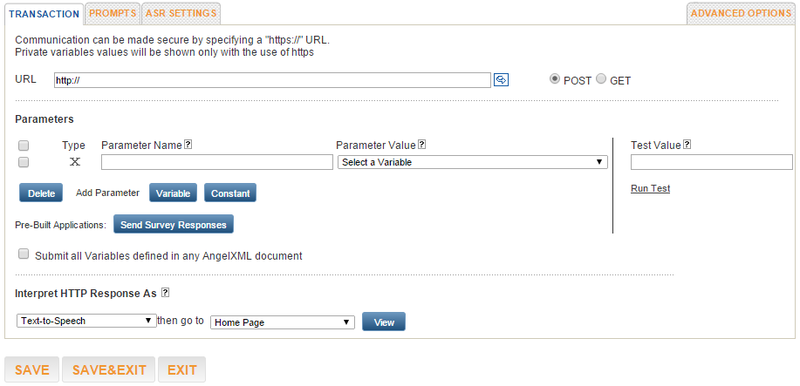Image resolution: width=800 pixels, height=386 pixels.
Task: Open the Parameter Name help icon
Action: tap(188, 145)
